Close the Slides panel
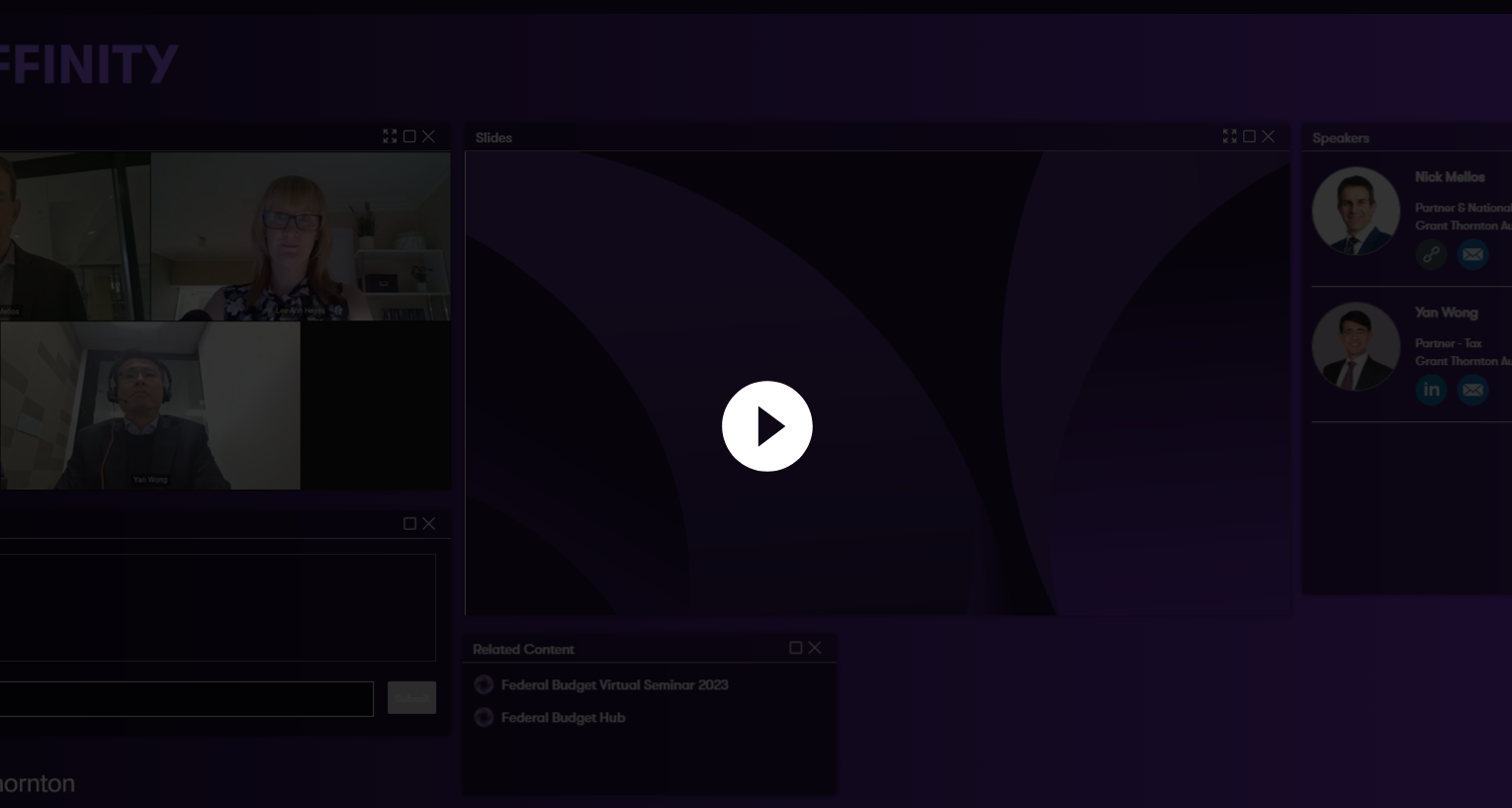This screenshot has width=1512, height=808. [x=1268, y=136]
